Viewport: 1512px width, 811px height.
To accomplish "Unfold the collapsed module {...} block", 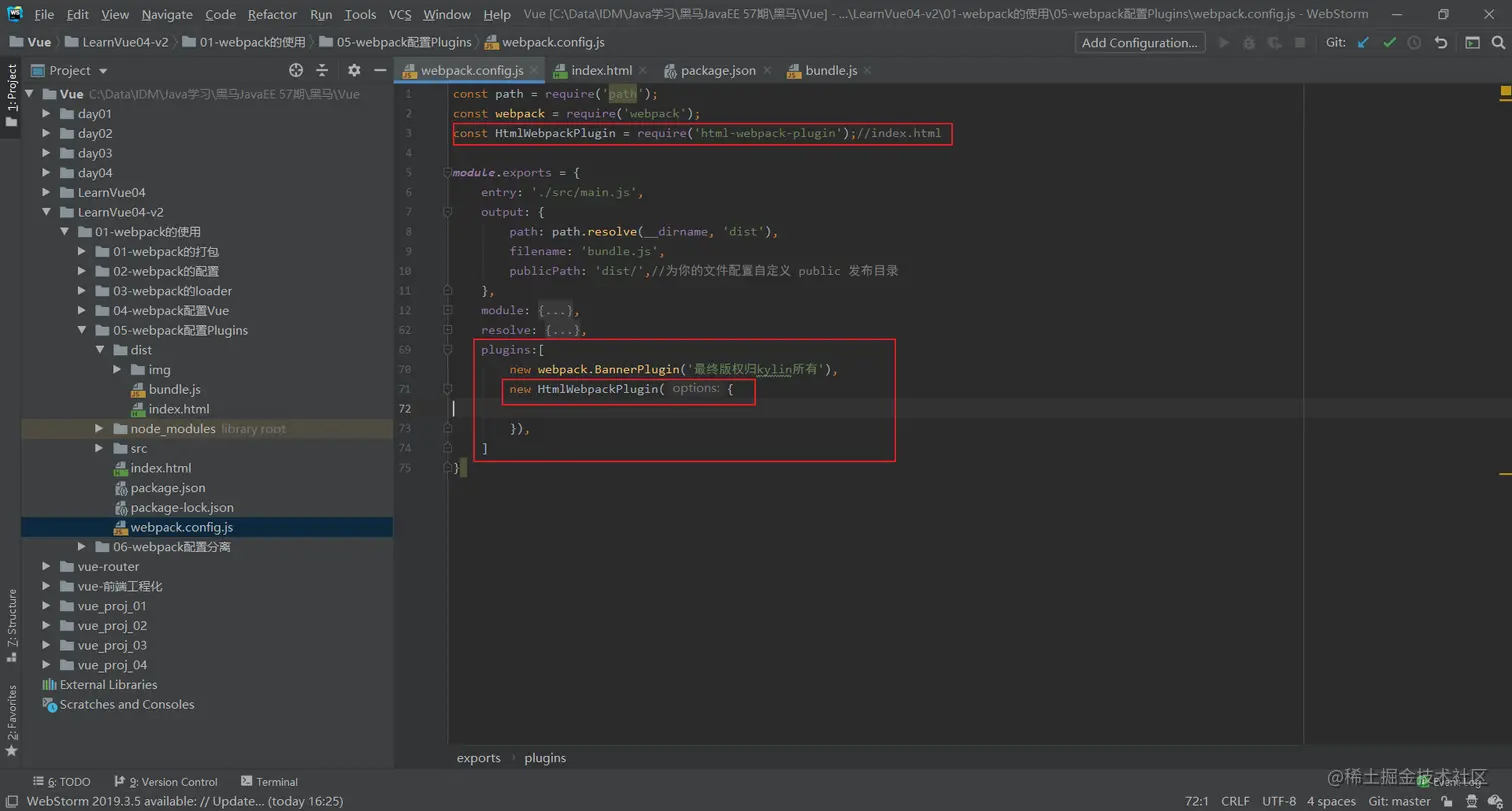I will [x=555, y=311].
